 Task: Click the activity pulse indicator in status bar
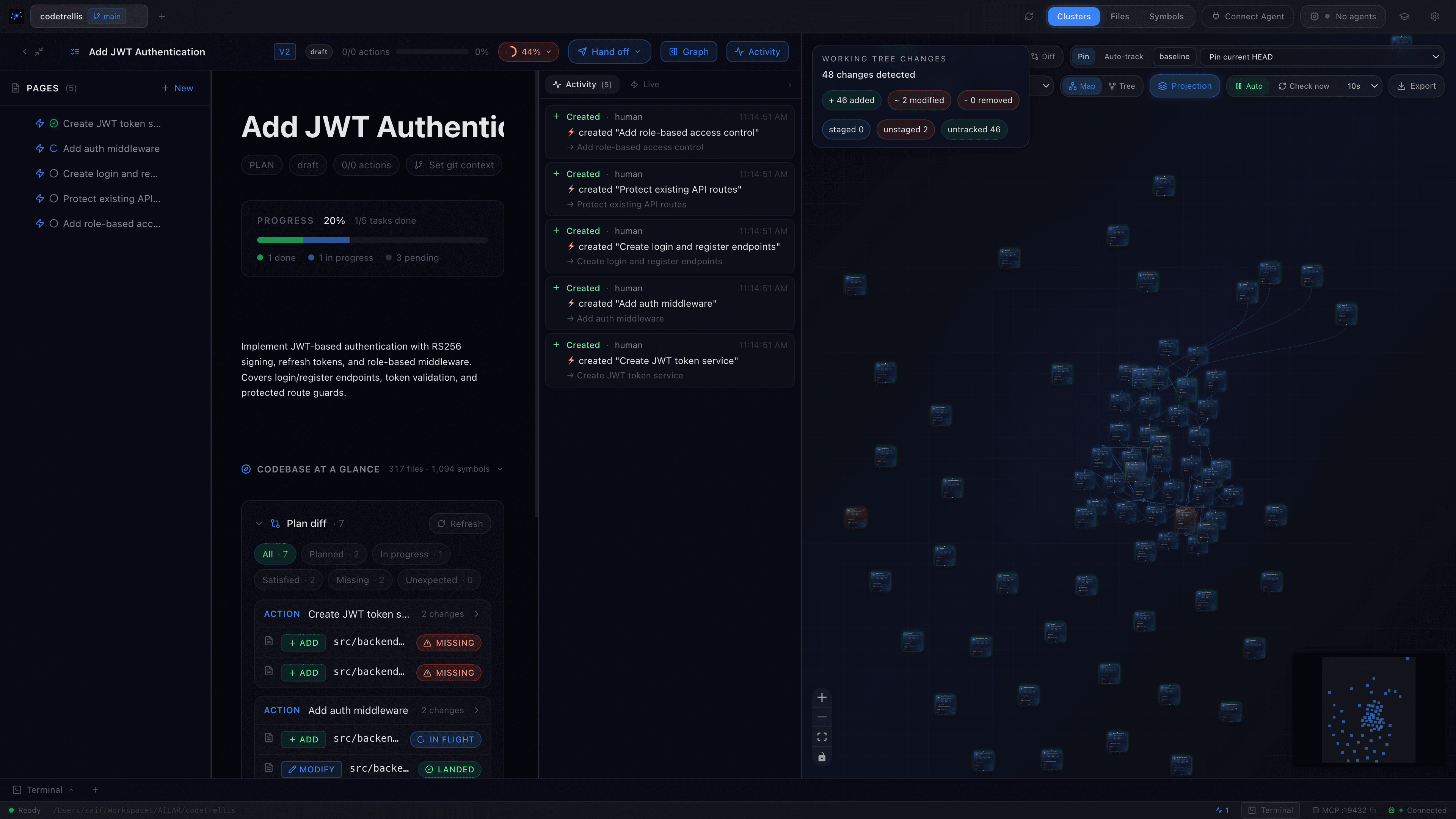coord(1222,810)
